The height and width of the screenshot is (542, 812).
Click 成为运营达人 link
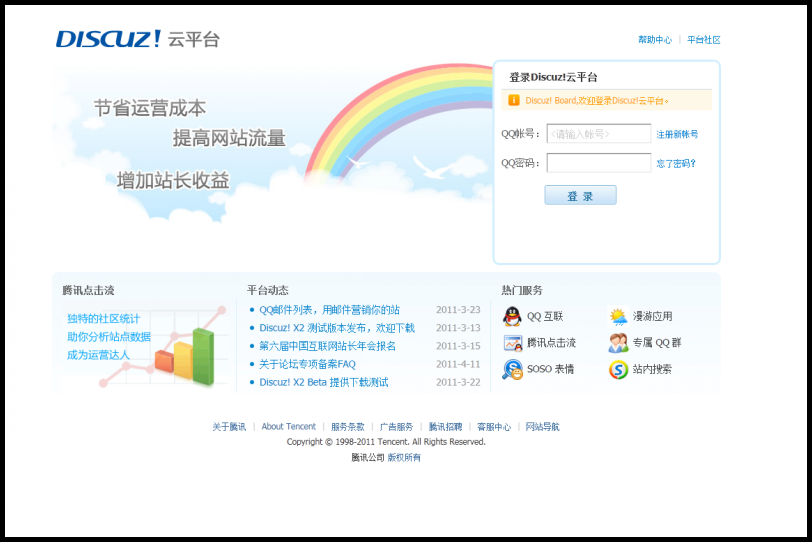tap(98, 355)
